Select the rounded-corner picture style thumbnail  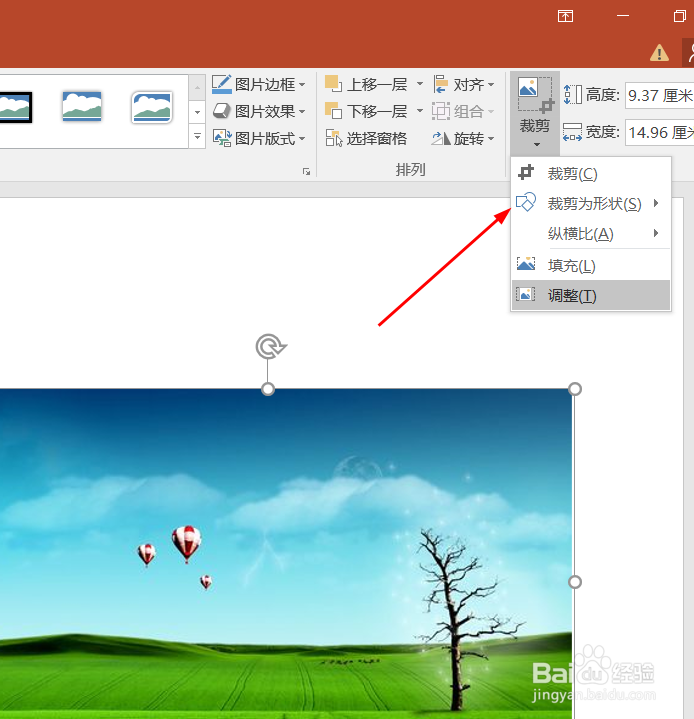tap(152, 107)
